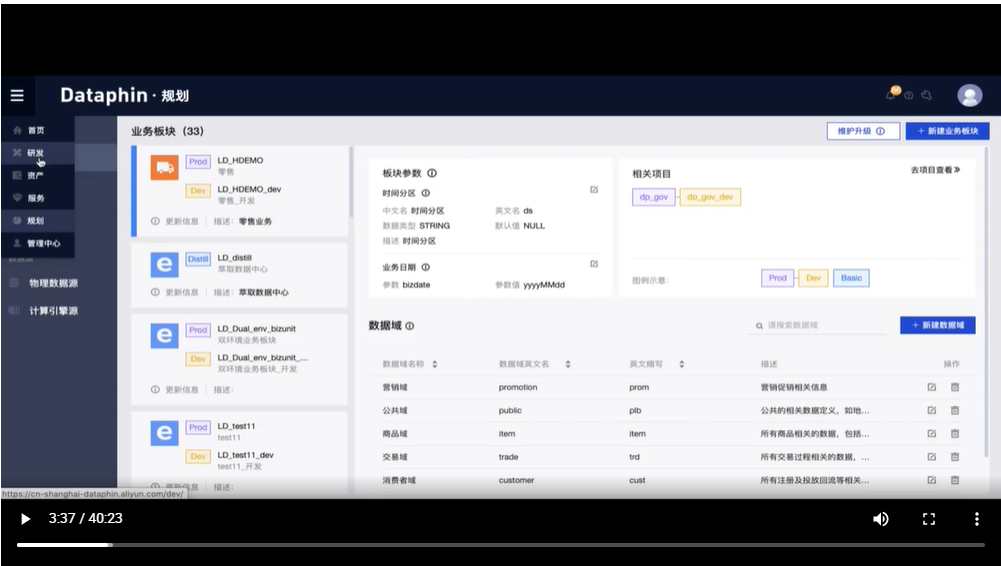
Task: Click the LD_HDEMO truck icon
Action: (164, 167)
